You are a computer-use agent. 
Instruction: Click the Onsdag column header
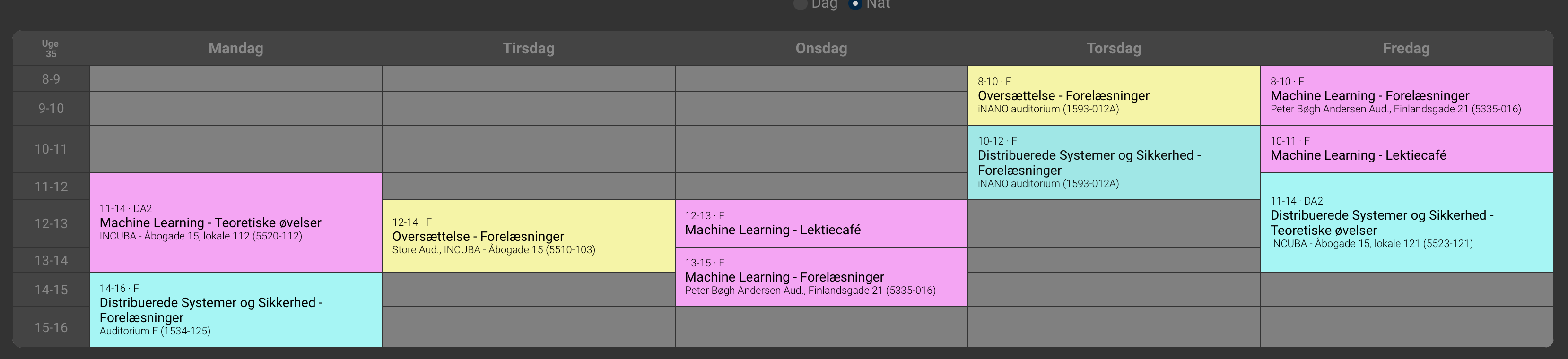(x=822, y=49)
